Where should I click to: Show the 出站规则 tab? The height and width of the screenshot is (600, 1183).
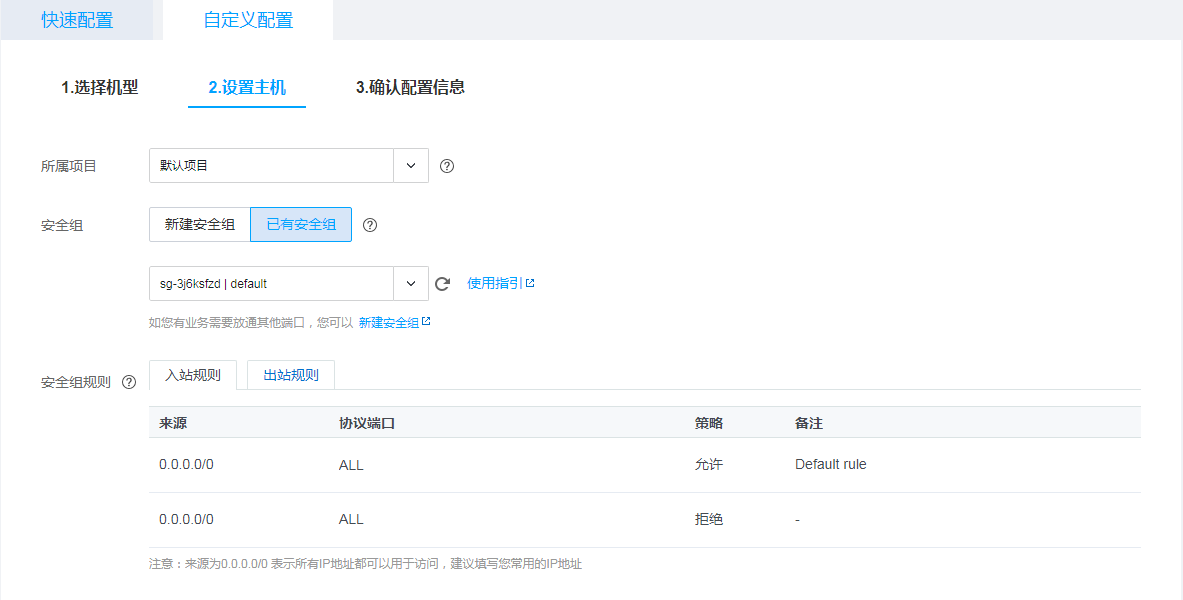tap(291, 375)
